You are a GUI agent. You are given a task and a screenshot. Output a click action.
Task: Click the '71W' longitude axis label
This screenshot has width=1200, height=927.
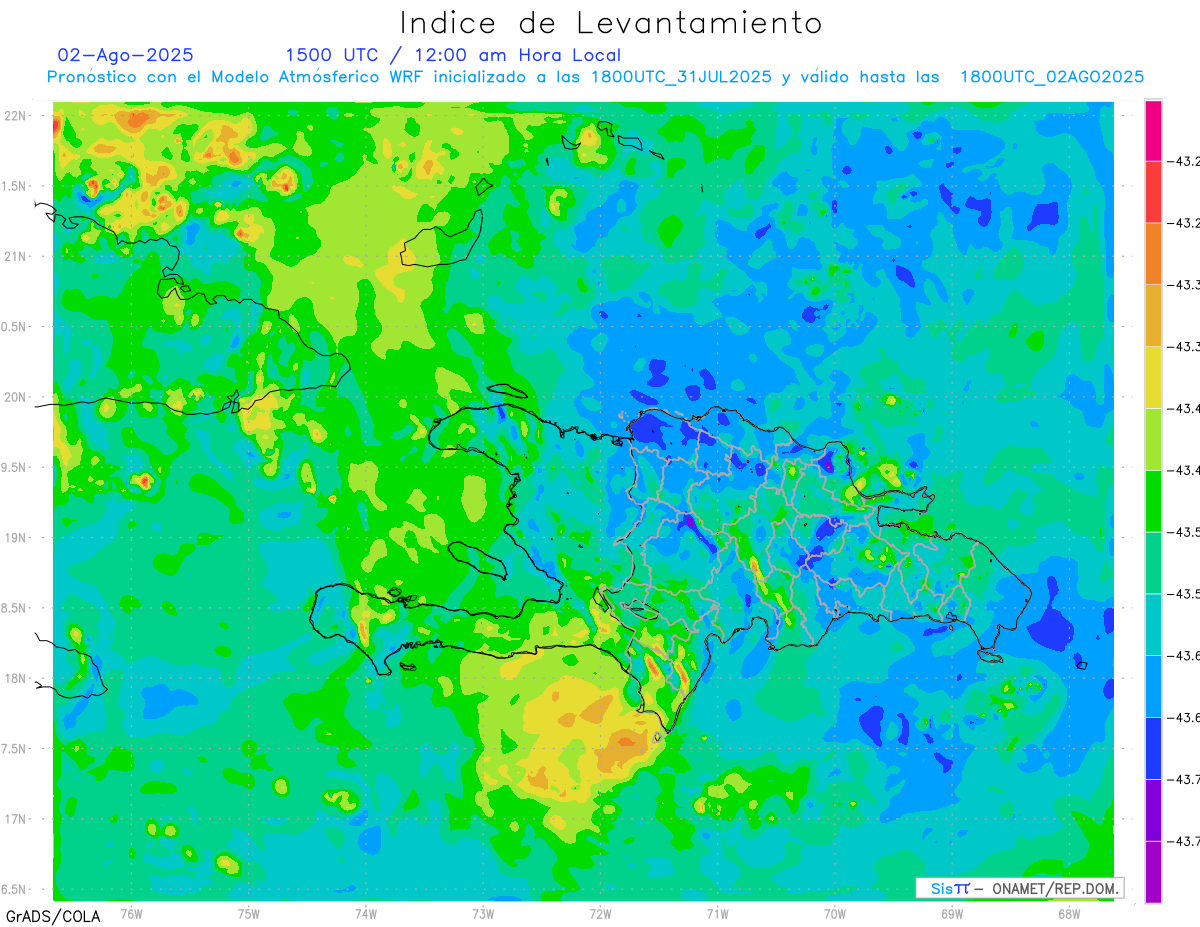tap(717, 913)
